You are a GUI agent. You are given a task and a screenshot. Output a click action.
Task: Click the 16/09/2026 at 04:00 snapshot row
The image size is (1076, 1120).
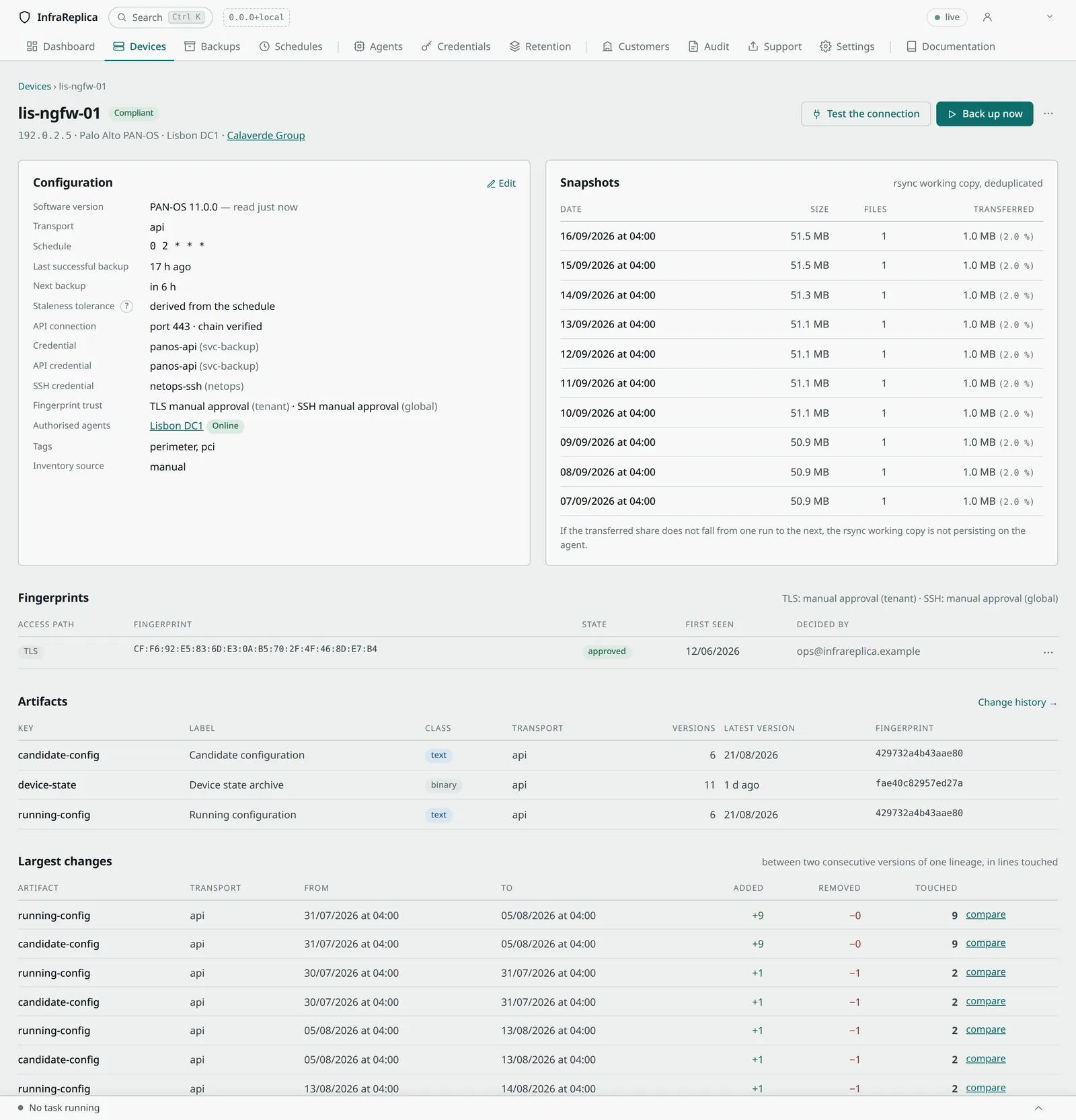801,236
